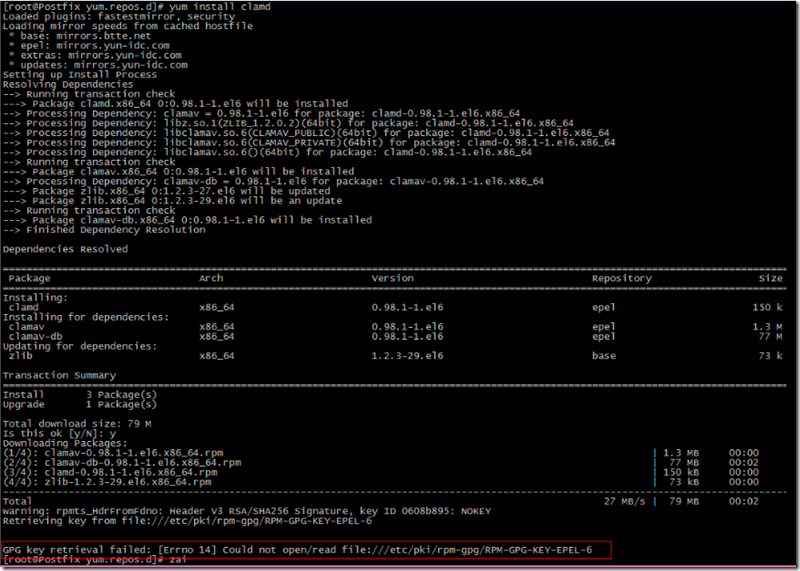Click the 'Version' column header
800x571 pixels.
coord(392,278)
